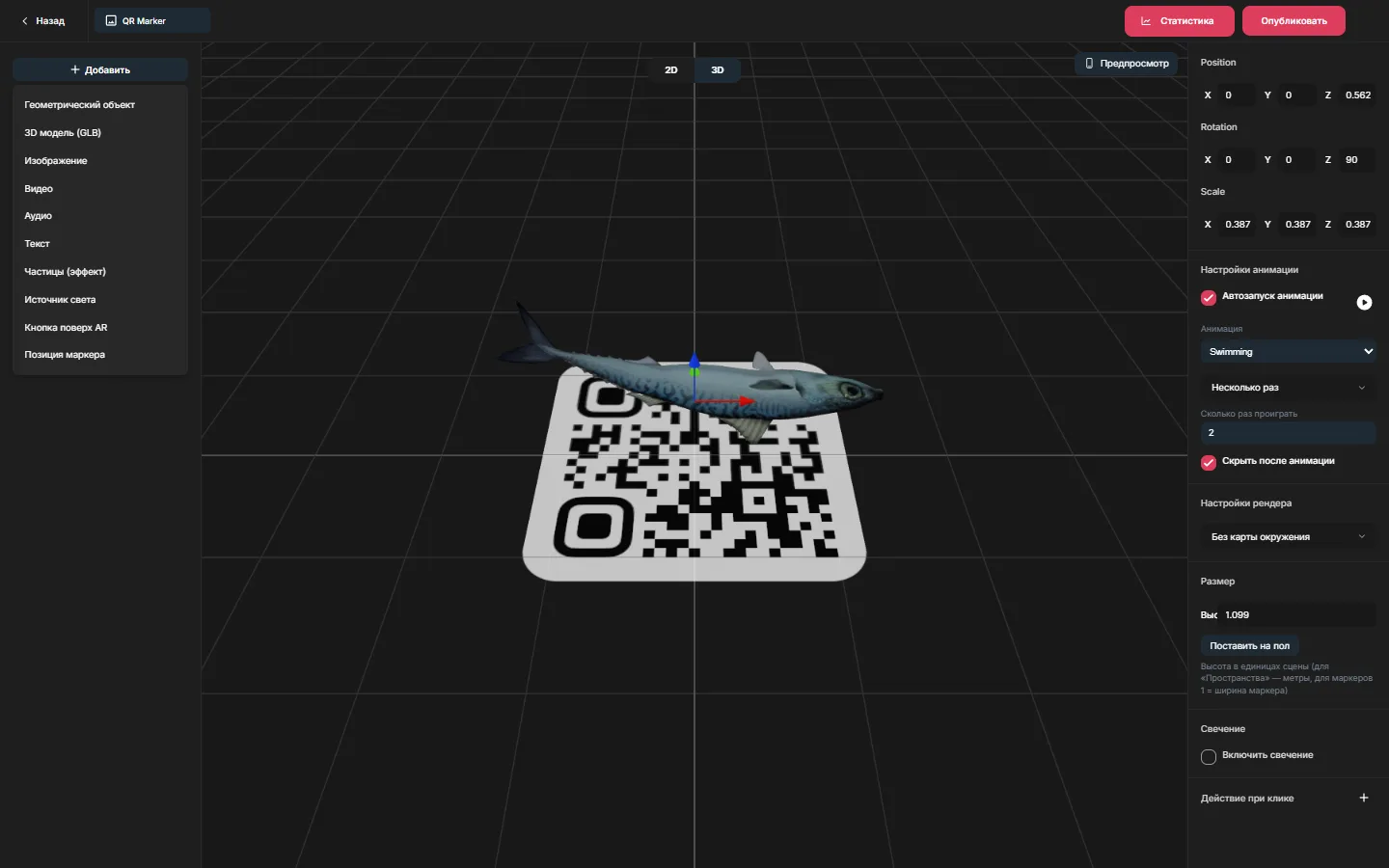Click the Scale Z input field
Screen dimensions: 1389x868
pos(1357,225)
